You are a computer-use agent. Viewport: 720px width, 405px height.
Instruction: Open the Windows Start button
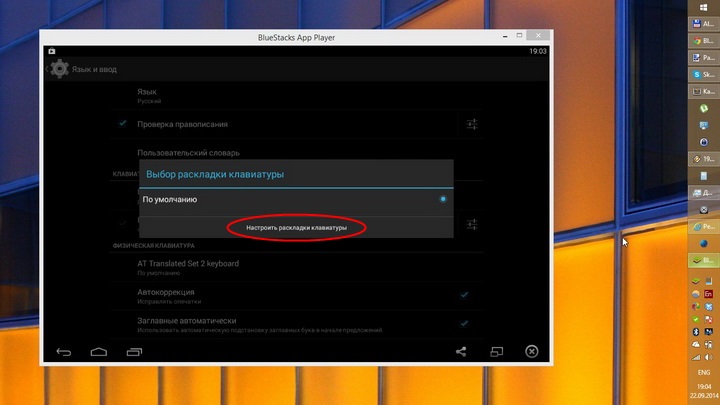click(702, 9)
